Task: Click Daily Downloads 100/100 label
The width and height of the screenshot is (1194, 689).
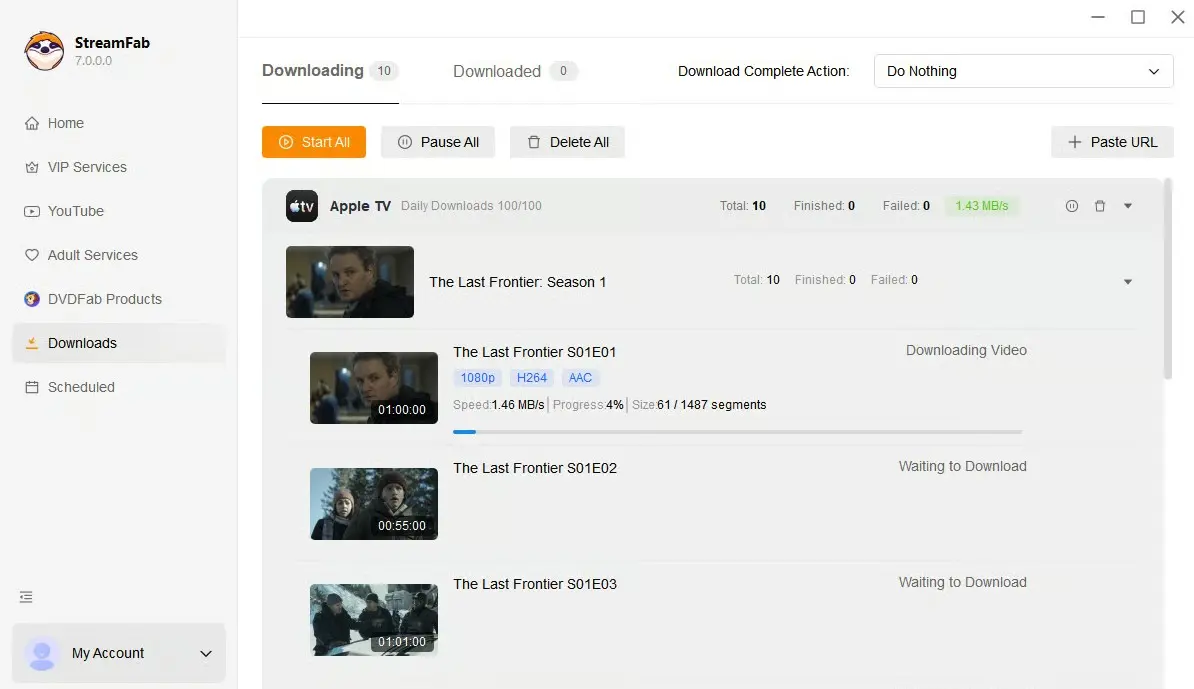Action: [x=471, y=206]
